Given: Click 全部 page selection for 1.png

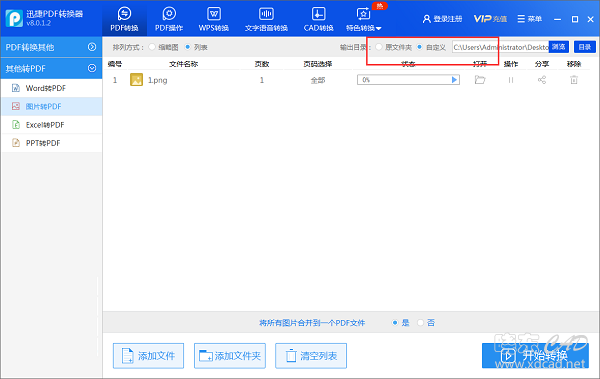Looking at the screenshot, I should 318,80.
